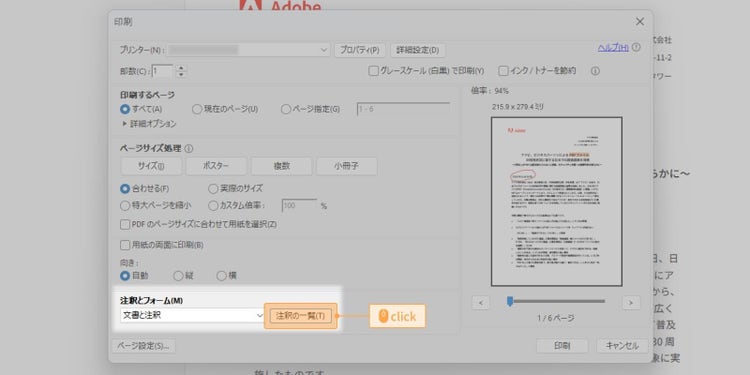
Task: Increase the copies count with up arrow
Action: click(181, 68)
